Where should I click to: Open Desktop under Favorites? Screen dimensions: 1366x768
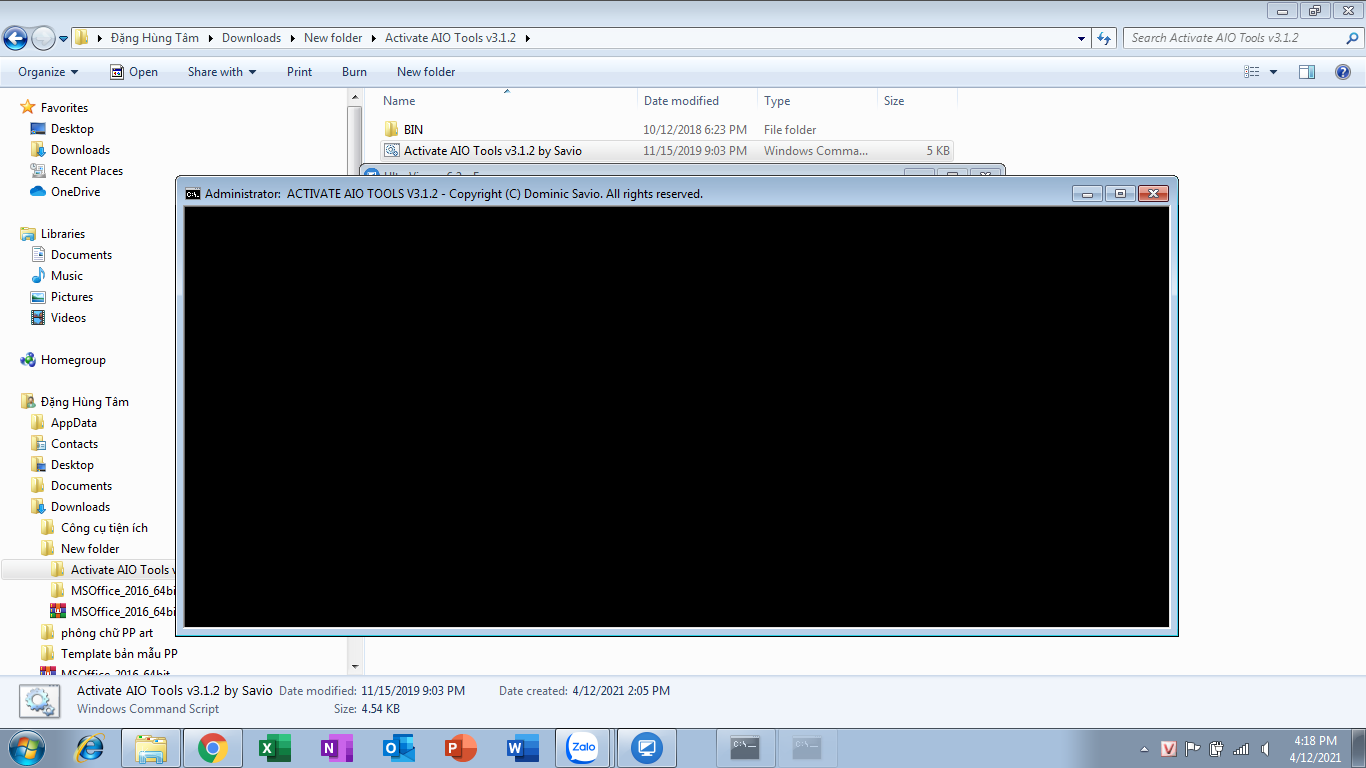point(72,129)
